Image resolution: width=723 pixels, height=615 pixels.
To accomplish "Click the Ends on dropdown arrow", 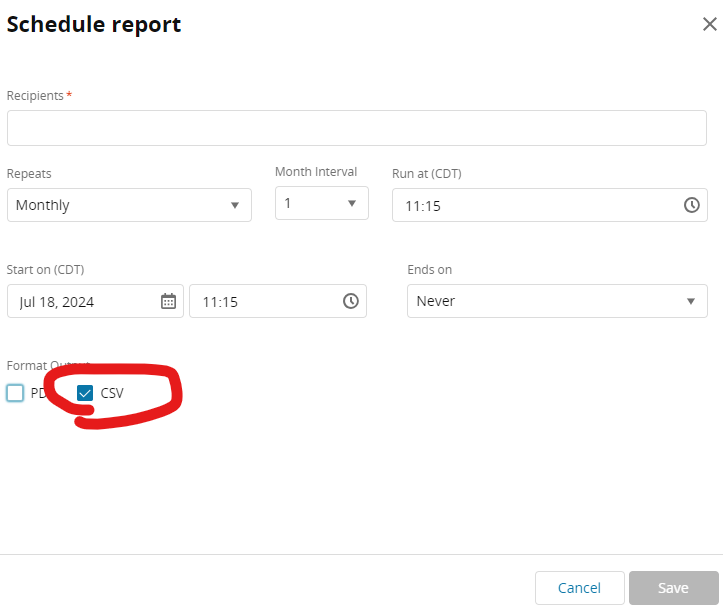I will tap(691, 302).
